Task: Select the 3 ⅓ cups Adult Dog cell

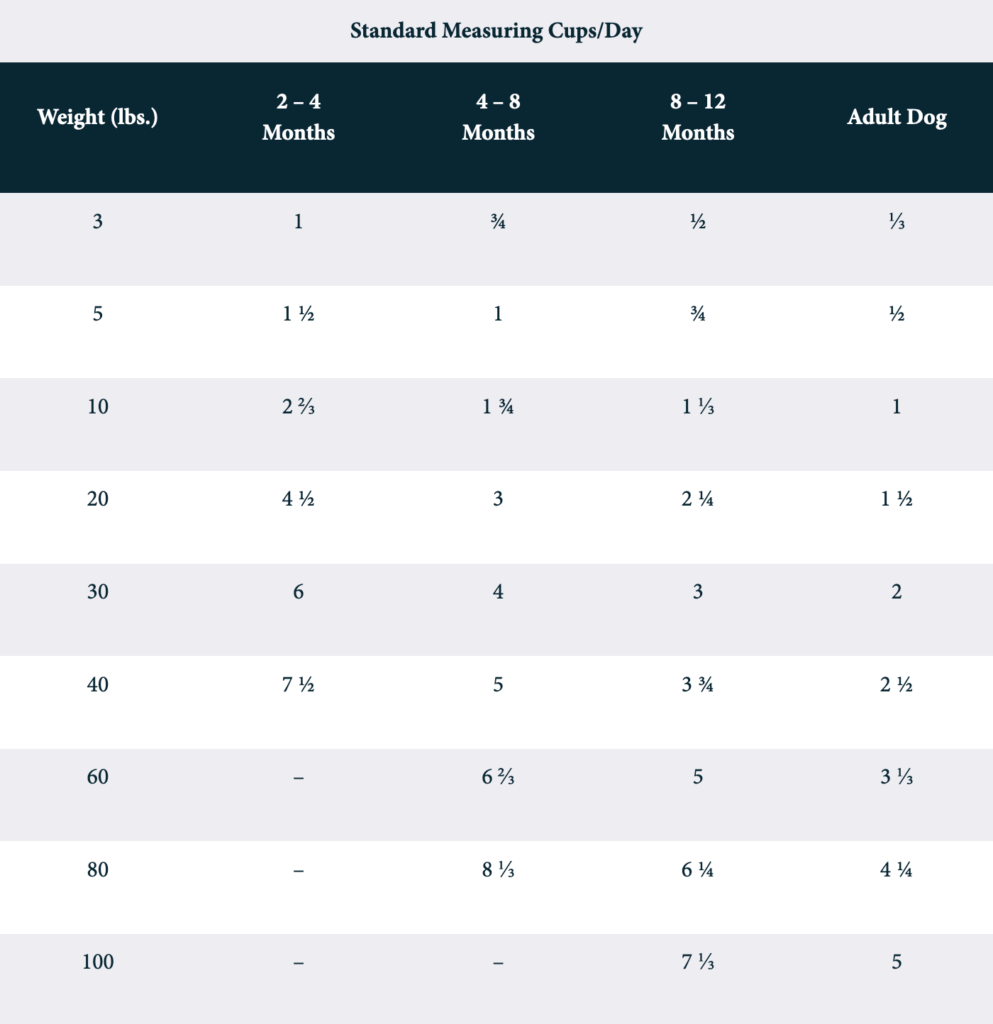Action: click(x=897, y=777)
